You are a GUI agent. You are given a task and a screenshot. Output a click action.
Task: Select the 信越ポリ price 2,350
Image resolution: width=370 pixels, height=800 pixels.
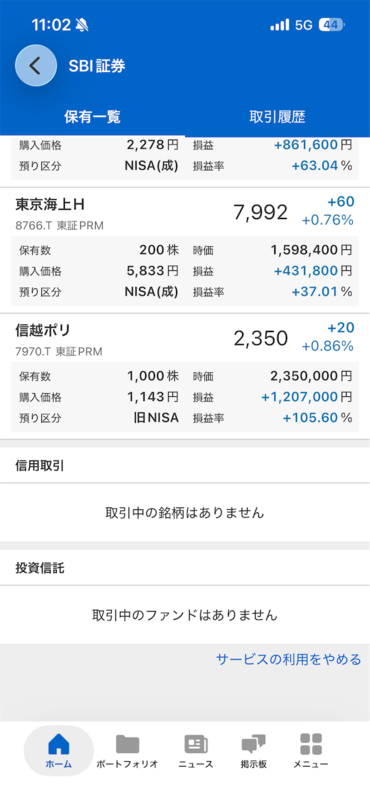261,338
